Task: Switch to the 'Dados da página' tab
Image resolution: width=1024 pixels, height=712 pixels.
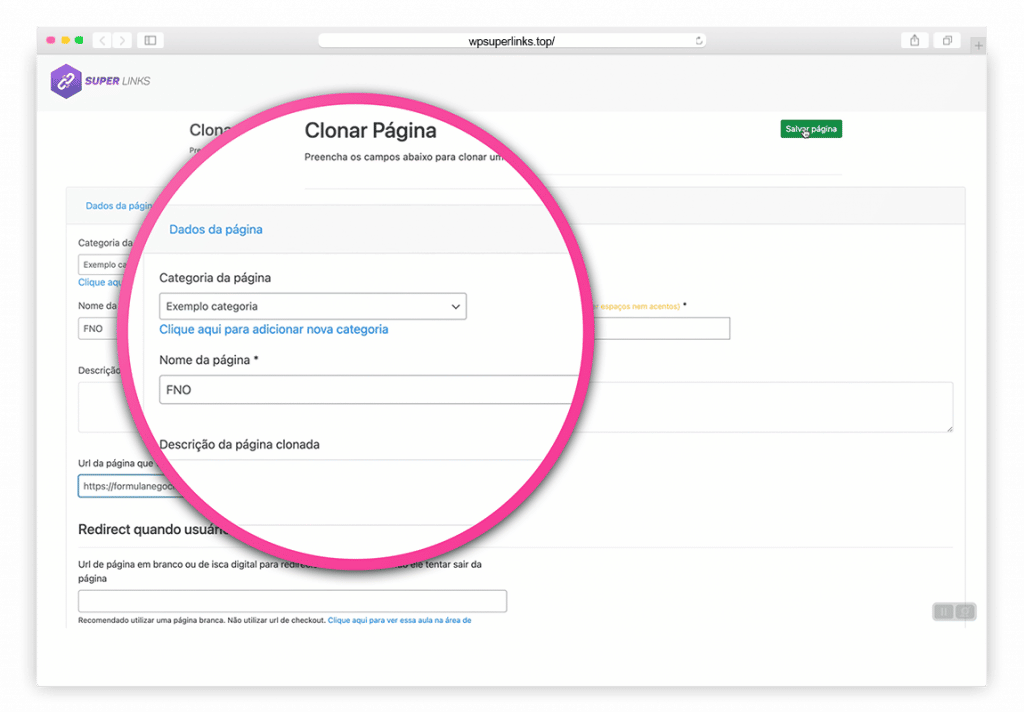Action: coord(215,229)
